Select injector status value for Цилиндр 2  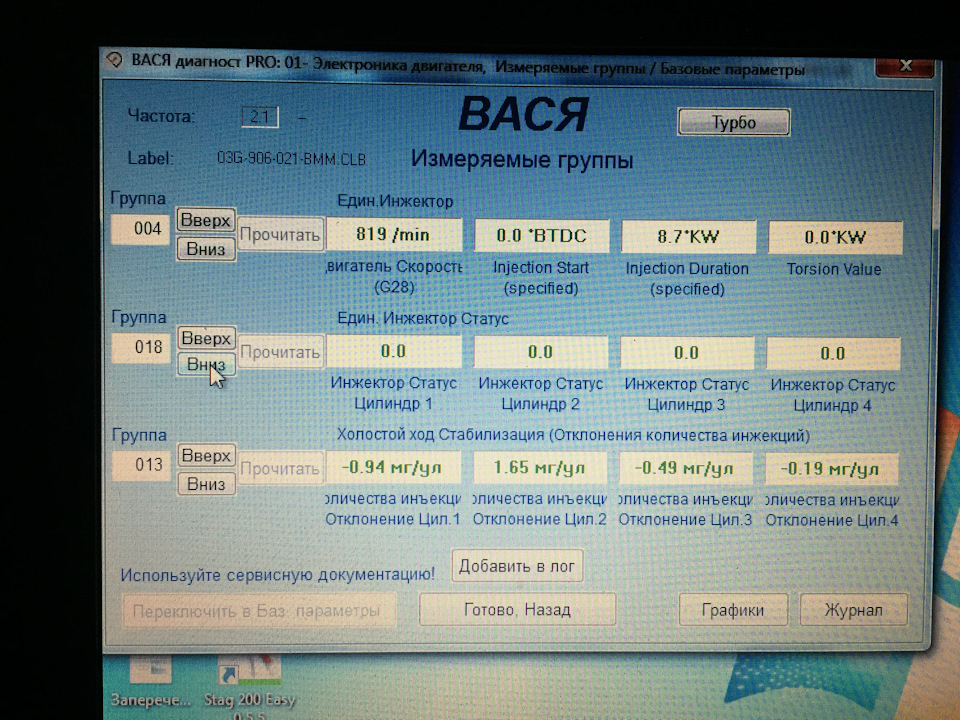point(541,352)
